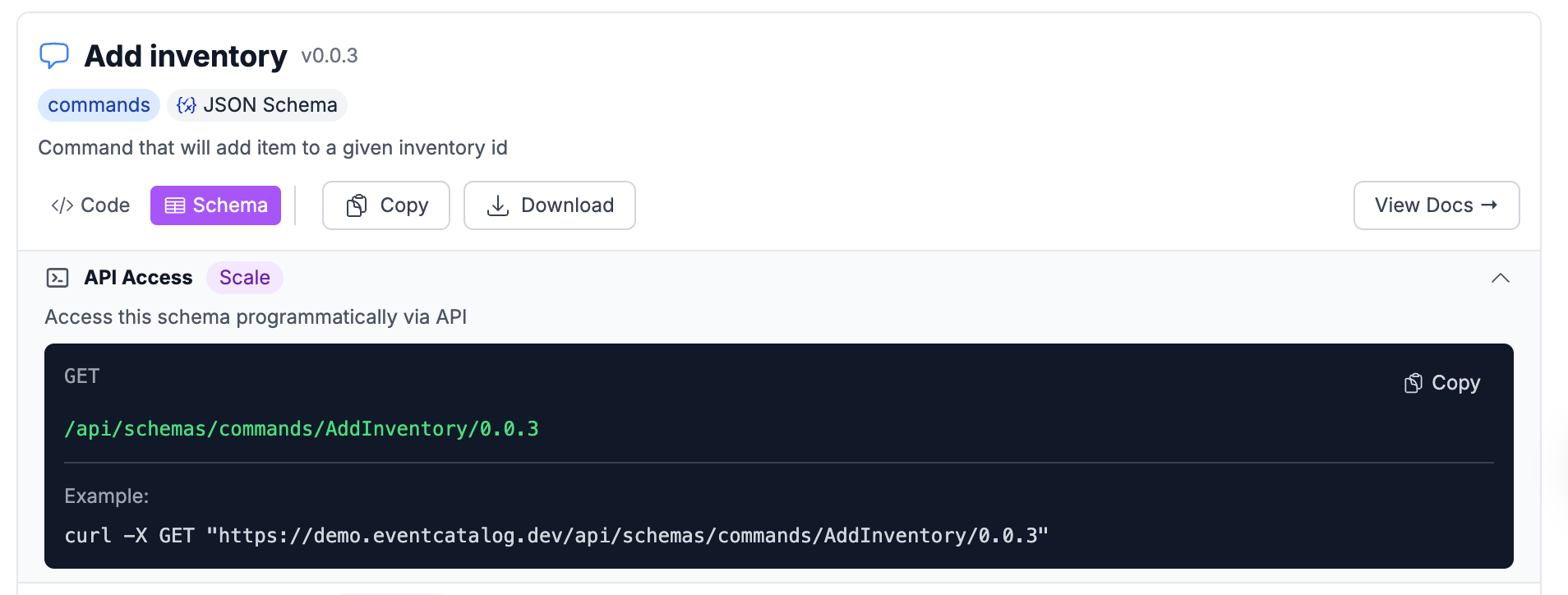The width and height of the screenshot is (1568, 595).
Task: Click the Add inventory title
Action: 186,56
